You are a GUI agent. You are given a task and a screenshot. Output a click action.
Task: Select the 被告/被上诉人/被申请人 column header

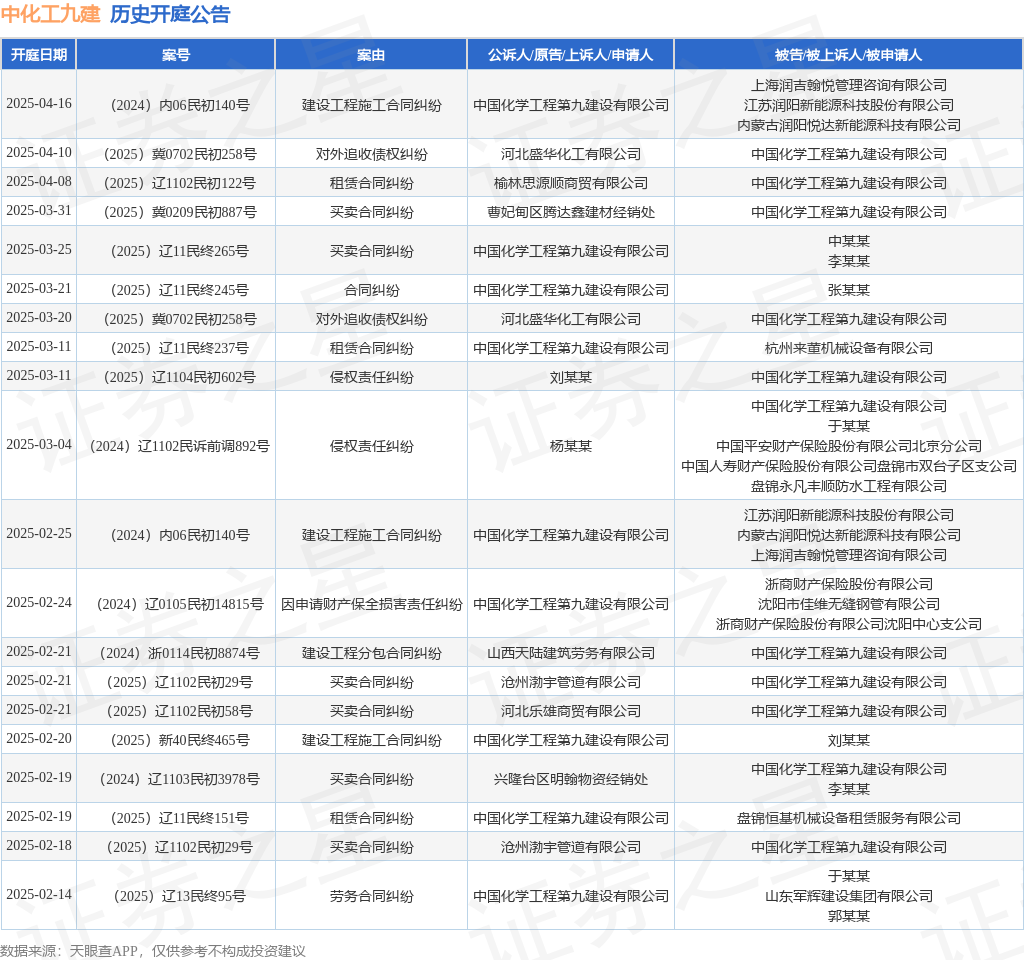[x=848, y=55]
